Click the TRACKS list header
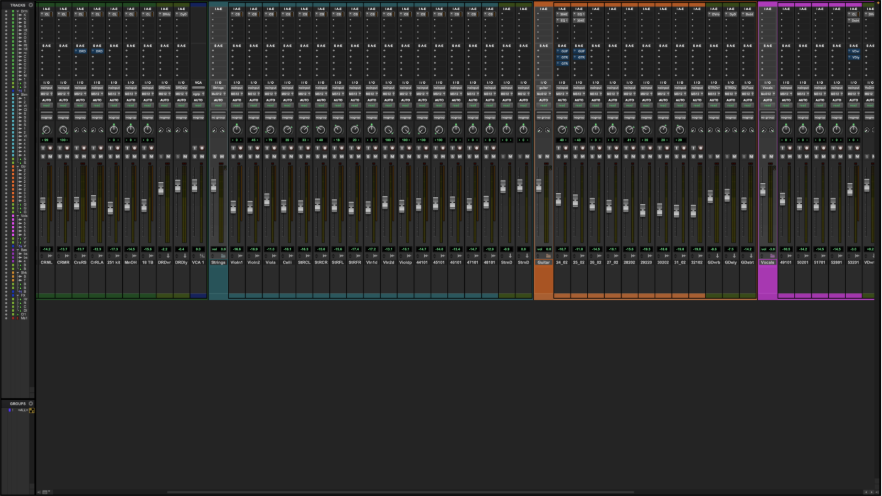 pos(17,5)
